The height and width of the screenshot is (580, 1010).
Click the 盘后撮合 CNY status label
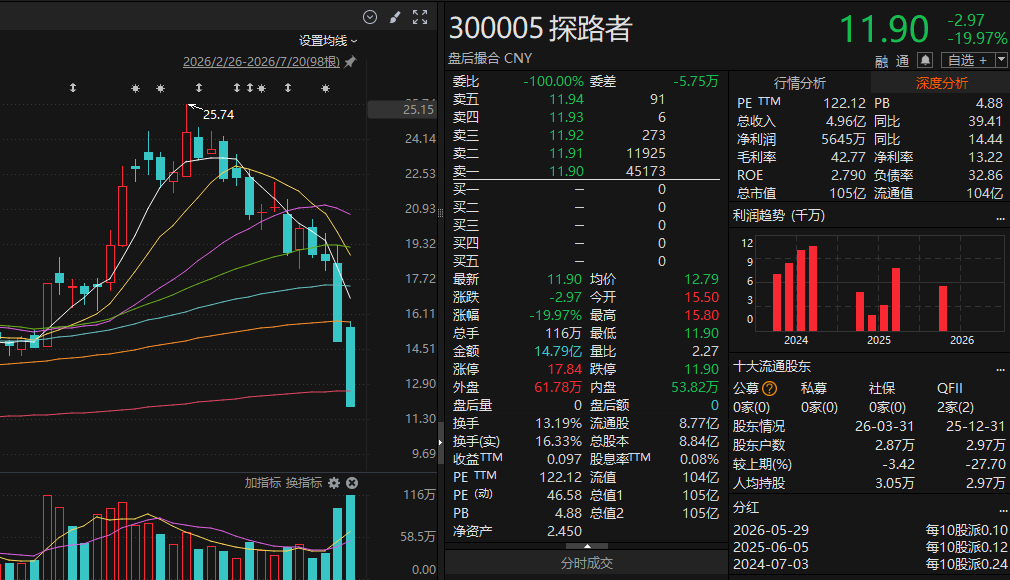pyautogui.click(x=490, y=58)
